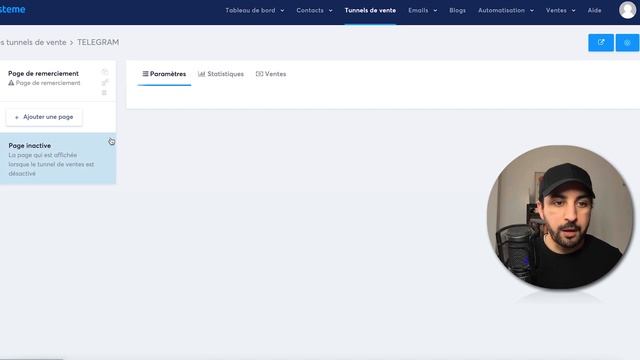Expand the Automatisation dropdown
This screenshot has width=640, height=360.
(506, 11)
